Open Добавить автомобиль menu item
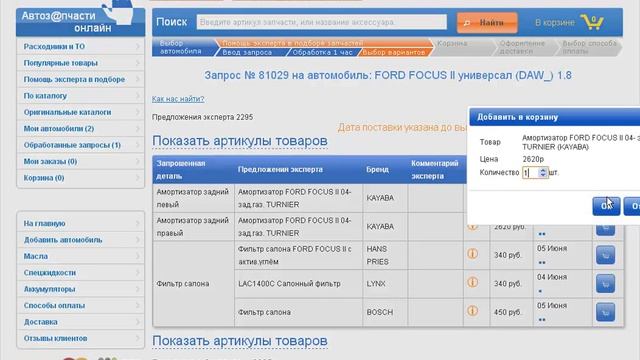Image resolution: width=640 pixels, height=360 pixels. pos(80,240)
